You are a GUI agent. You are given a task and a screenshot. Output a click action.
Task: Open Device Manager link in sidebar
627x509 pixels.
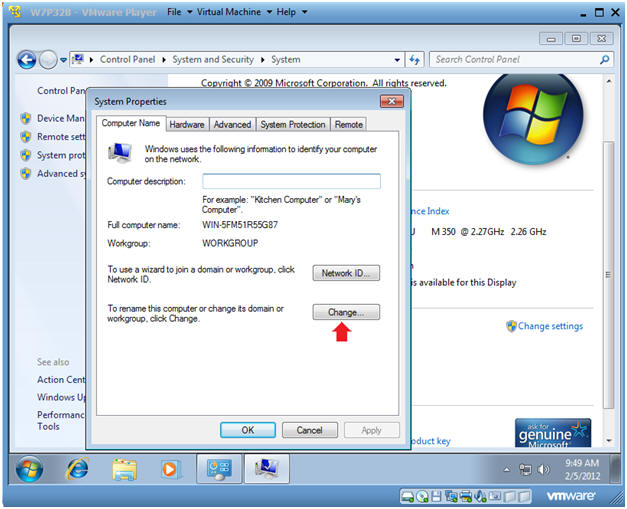tap(60, 118)
